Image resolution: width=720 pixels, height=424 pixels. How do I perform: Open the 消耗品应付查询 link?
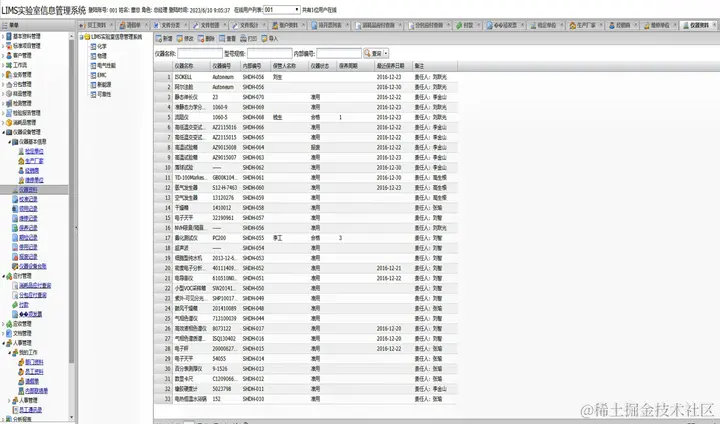35,286
